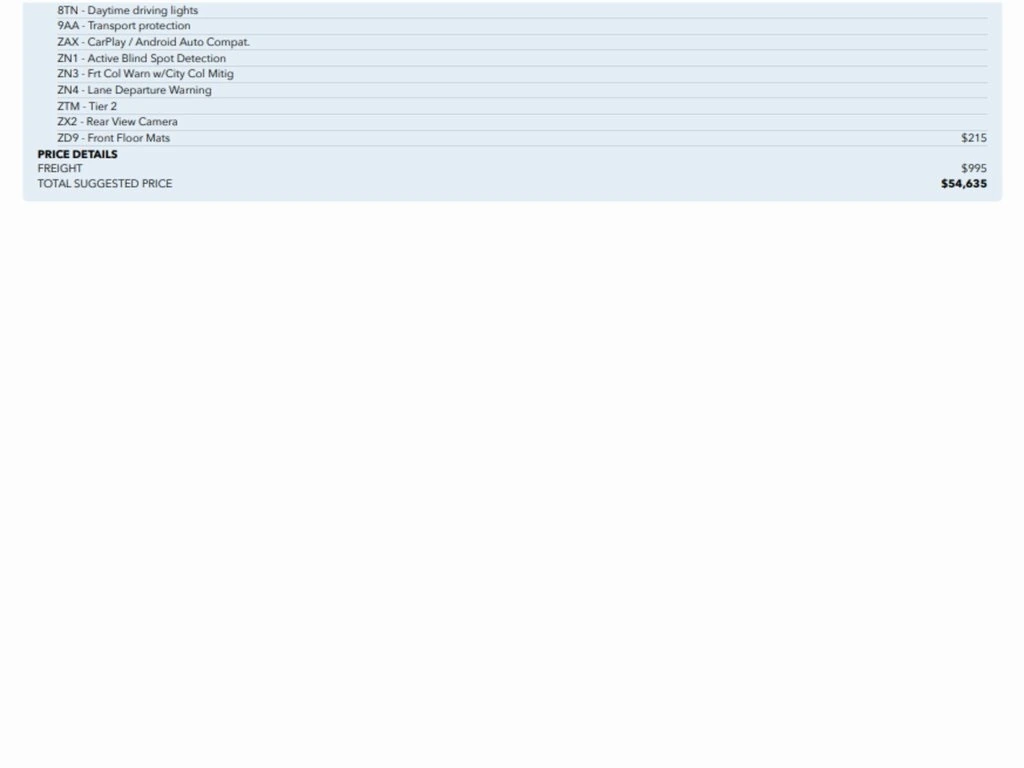This screenshot has width=1024, height=768.
Task: Select the $995 freight amount
Action: pyautogui.click(x=973, y=169)
